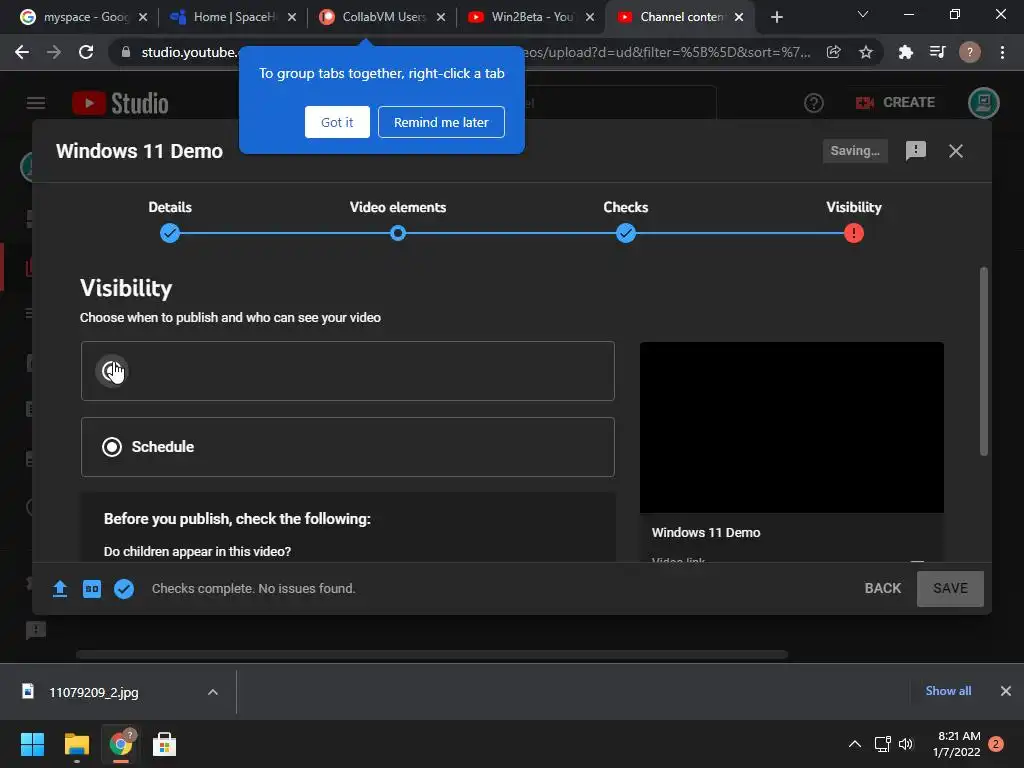
Task: Click the share page icon in address bar
Action: [x=833, y=52]
